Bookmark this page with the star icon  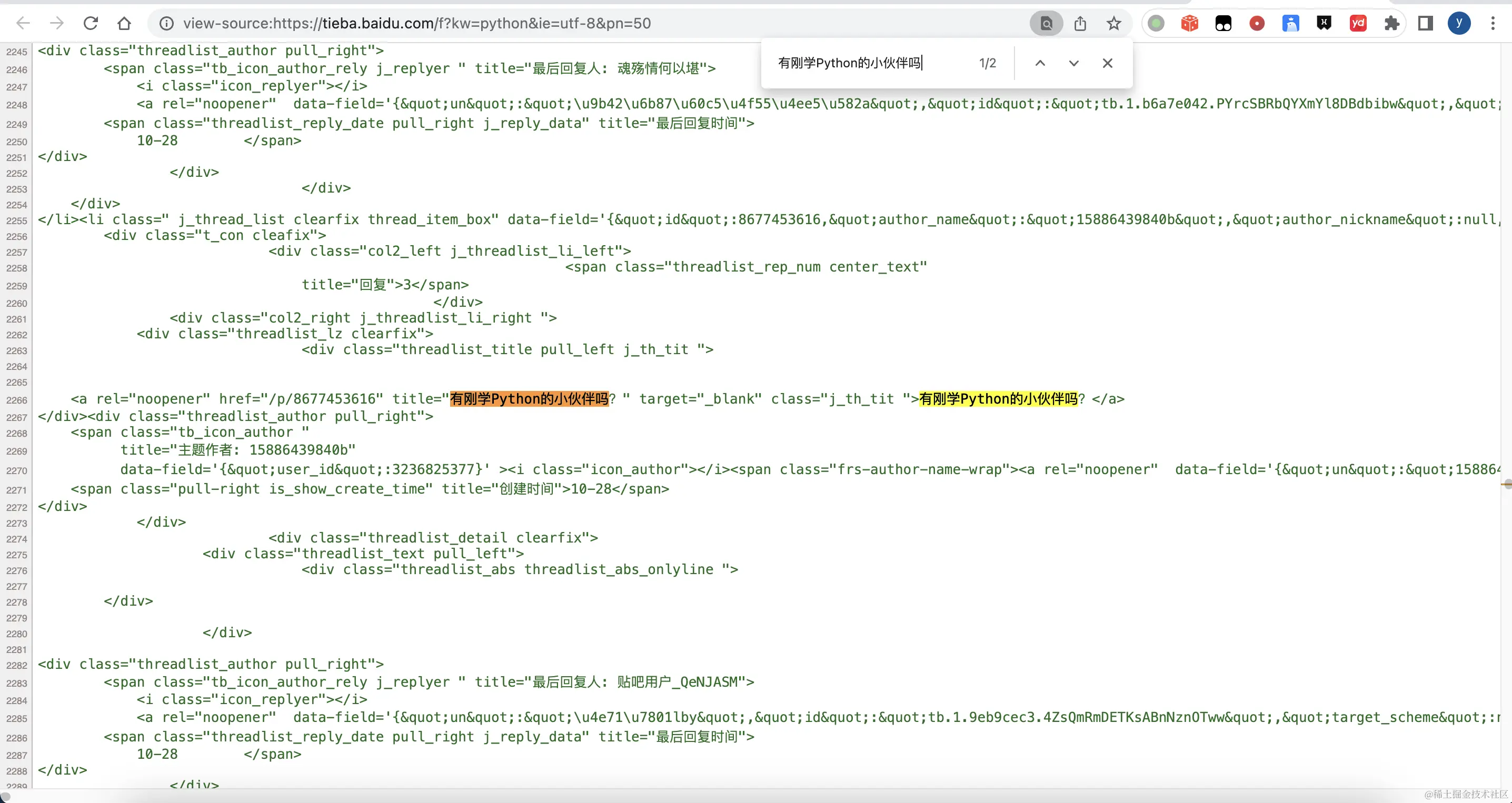(1113, 24)
